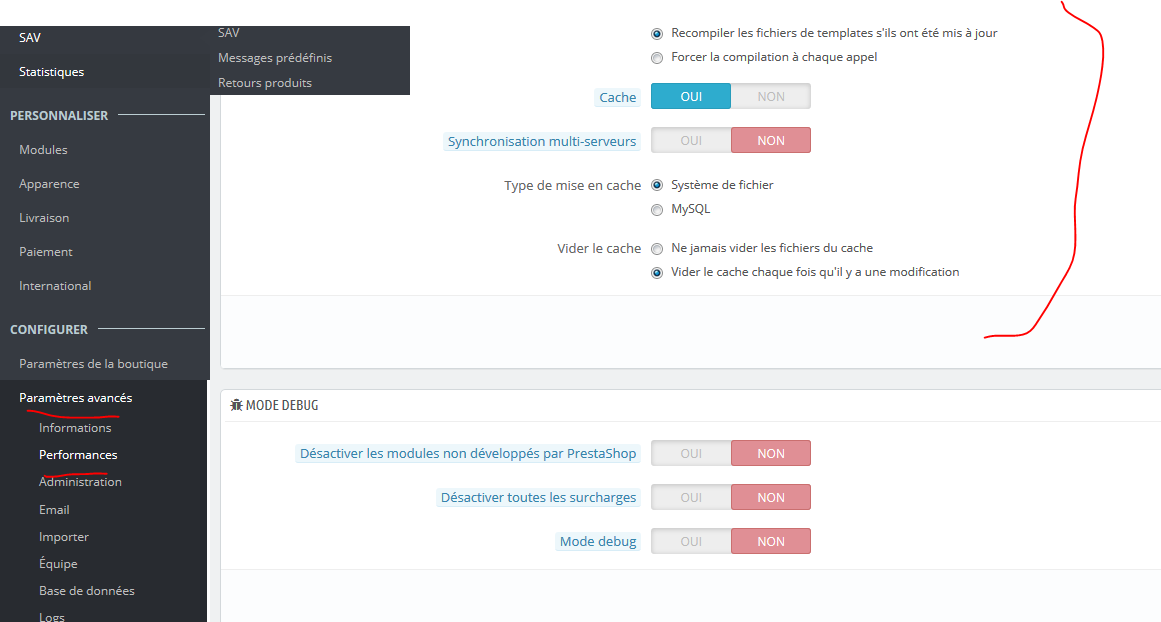The height and width of the screenshot is (622, 1161).
Task: Open 'Messages prédéfinis' in flyout submenu
Action: click(x=275, y=58)
